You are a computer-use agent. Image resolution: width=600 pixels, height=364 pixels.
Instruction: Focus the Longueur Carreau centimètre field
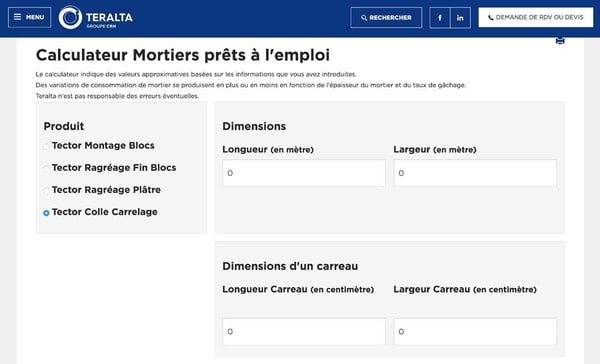pos(304,331)
